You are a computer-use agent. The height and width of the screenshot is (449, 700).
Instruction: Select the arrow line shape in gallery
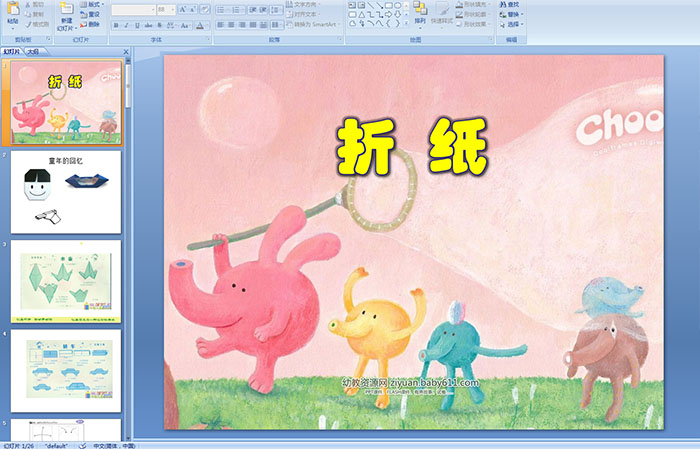pyautogui.click(x=380, y=5)
